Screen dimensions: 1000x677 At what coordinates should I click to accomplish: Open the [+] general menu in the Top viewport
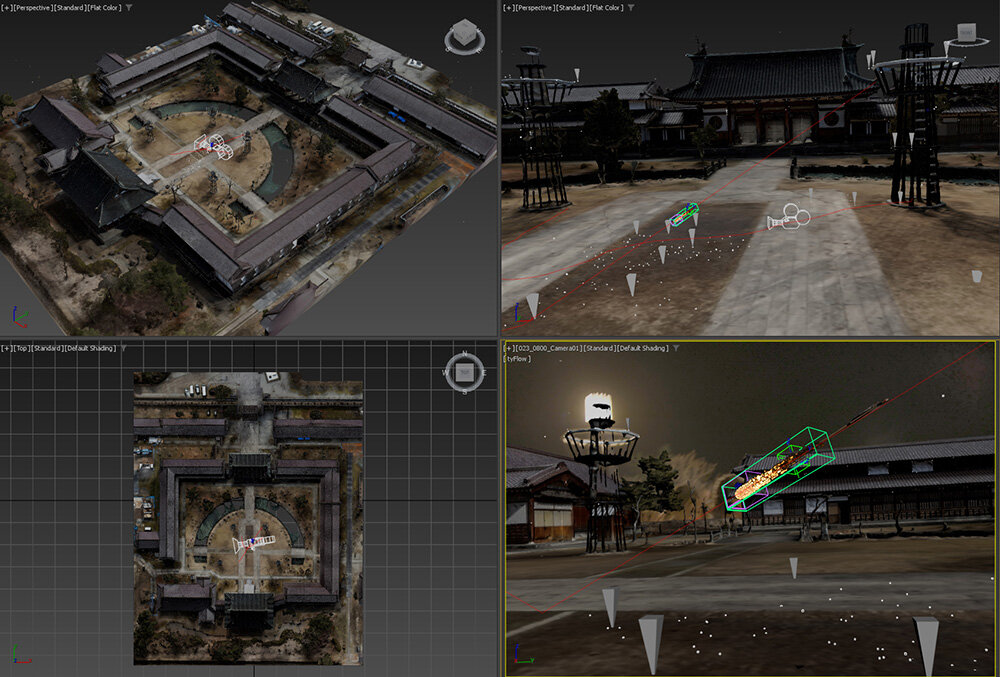[x=8, y=348]
